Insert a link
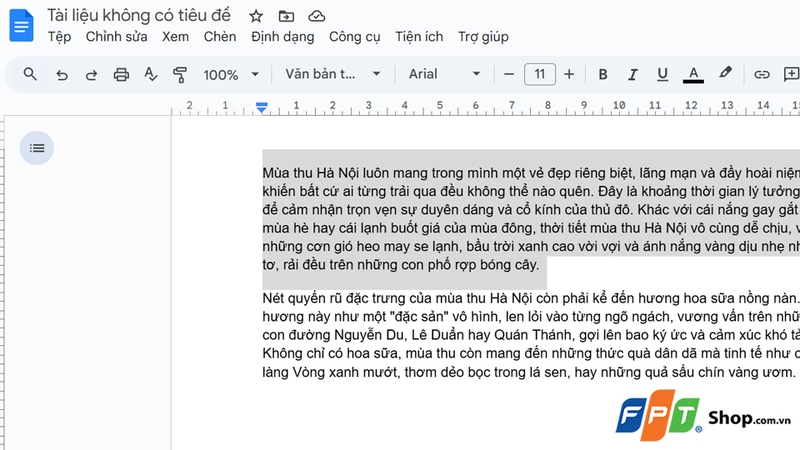 click(761, 75)
